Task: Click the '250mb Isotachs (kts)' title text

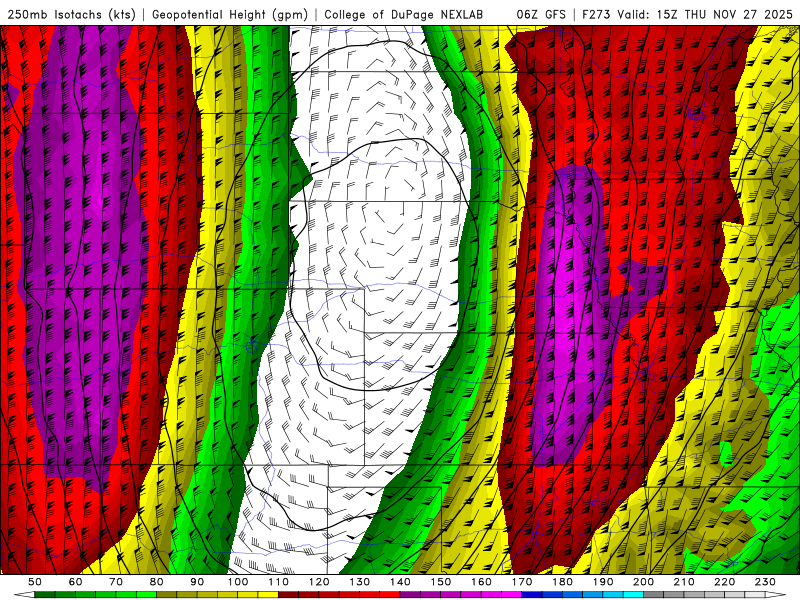Action: (x=72, y=15)
